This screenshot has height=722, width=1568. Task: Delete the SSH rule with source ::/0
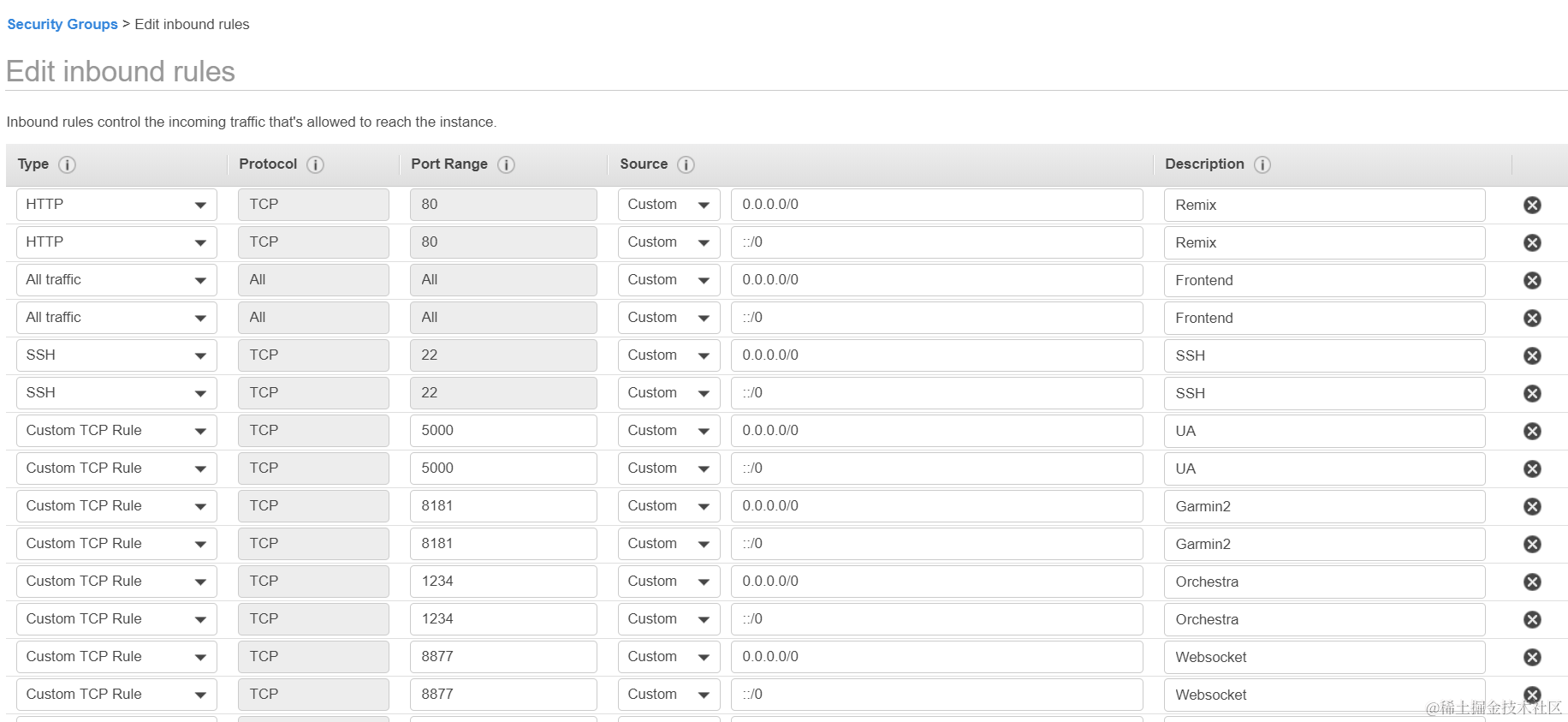tap(1532, 393)
